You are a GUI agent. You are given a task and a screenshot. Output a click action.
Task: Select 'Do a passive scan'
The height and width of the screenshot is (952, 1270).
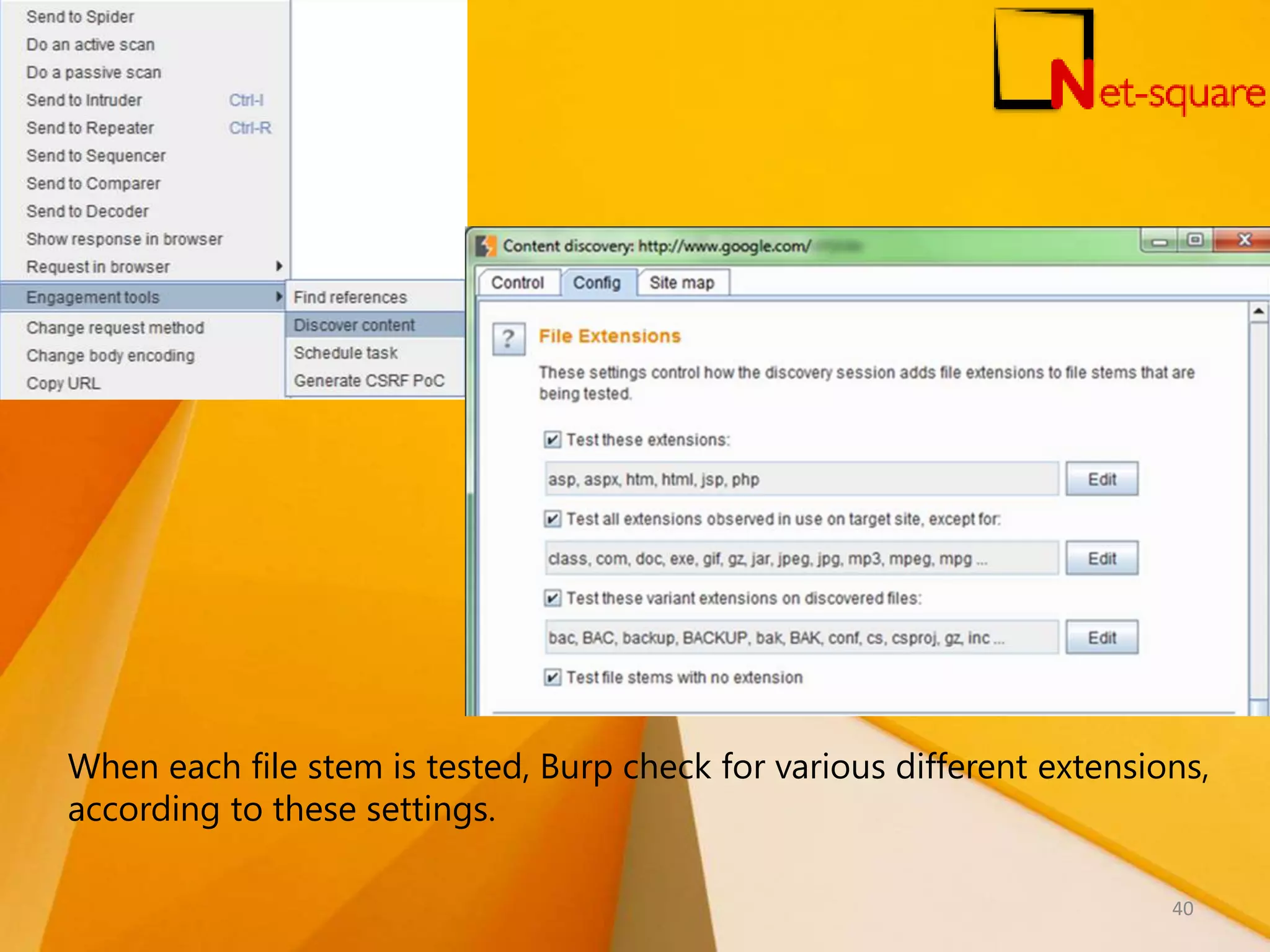(144, 73)
